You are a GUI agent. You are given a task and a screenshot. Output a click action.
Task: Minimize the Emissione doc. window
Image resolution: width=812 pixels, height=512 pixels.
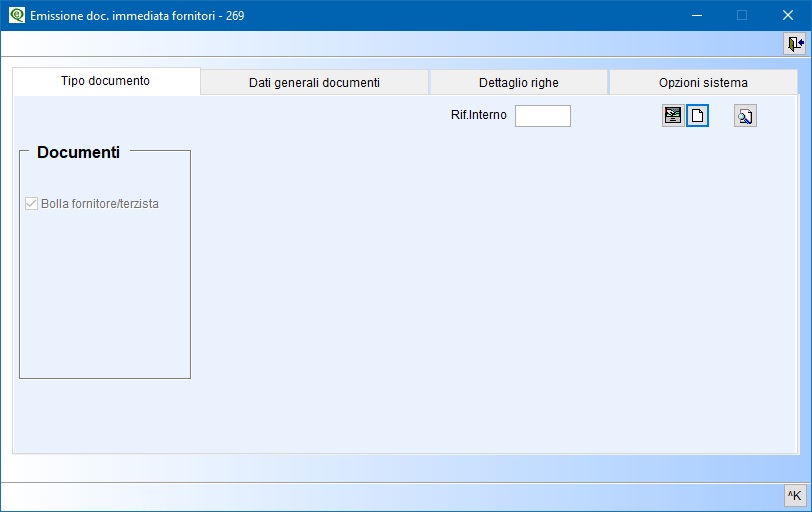[x=696, y=15]
